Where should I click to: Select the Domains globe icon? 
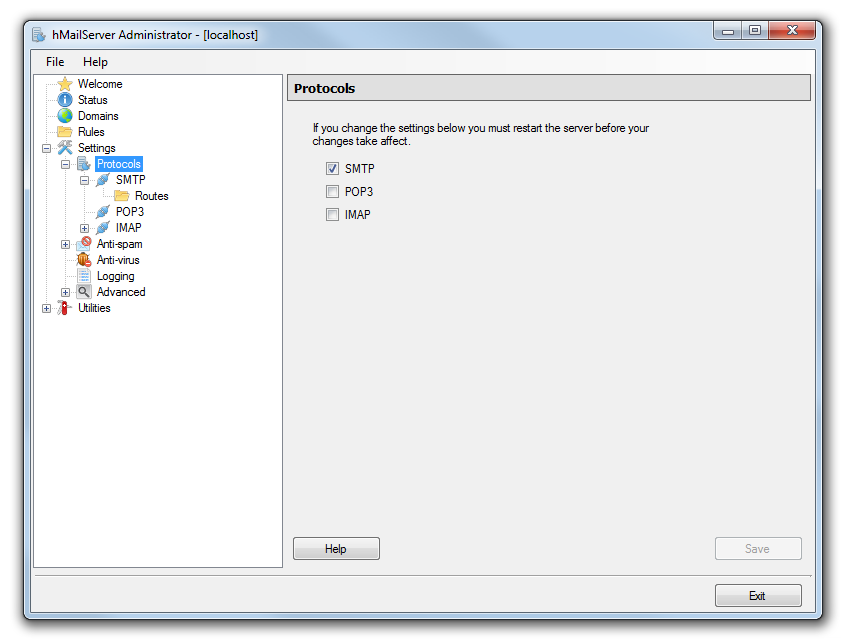[65, 116]
